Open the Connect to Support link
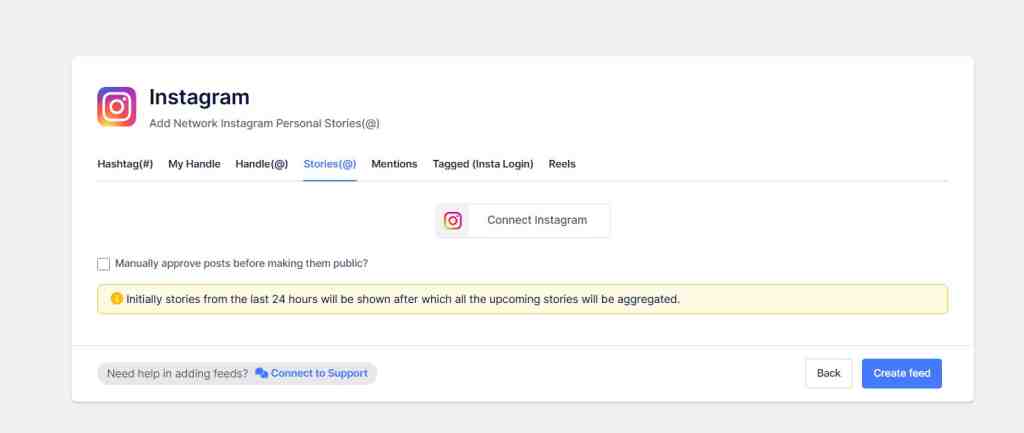This screenshot has width=1024, height=433. click(319, 374)
